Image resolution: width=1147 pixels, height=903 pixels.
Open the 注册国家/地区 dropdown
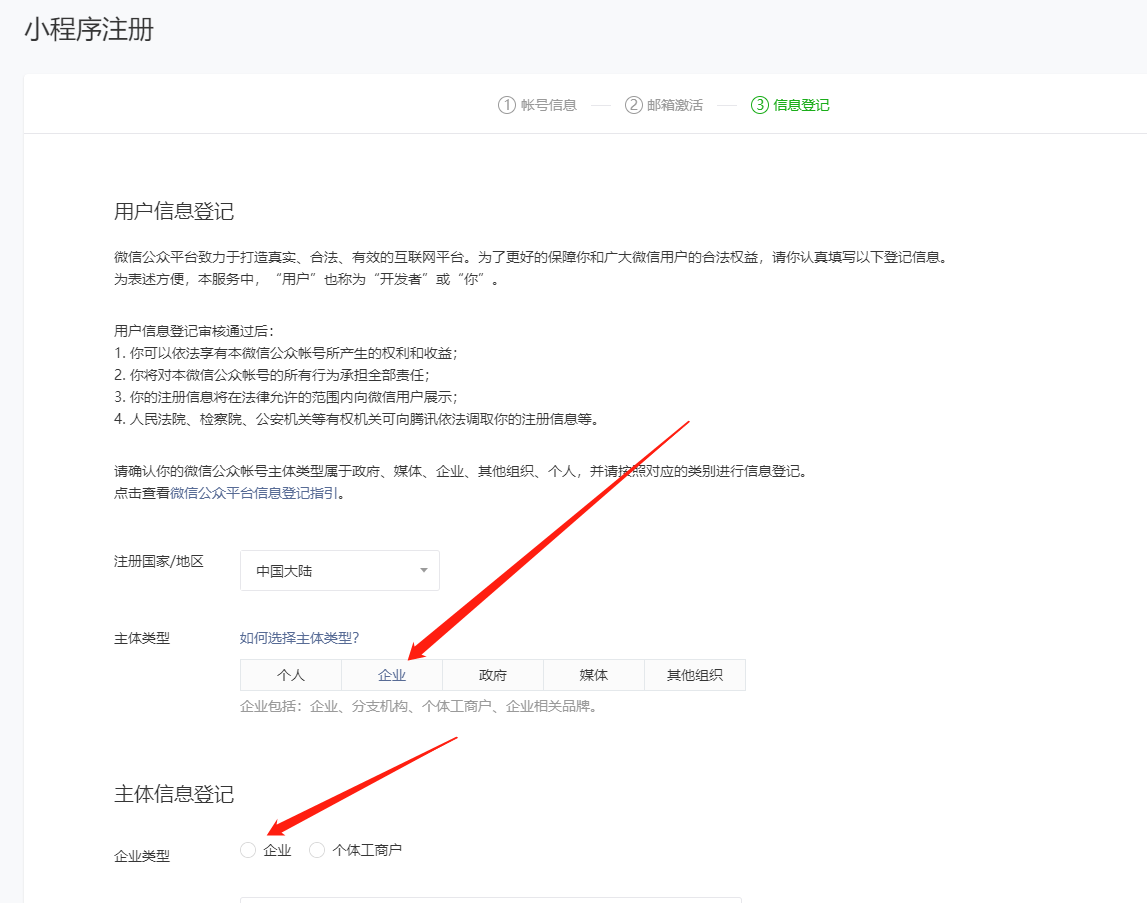click(339, 570)
